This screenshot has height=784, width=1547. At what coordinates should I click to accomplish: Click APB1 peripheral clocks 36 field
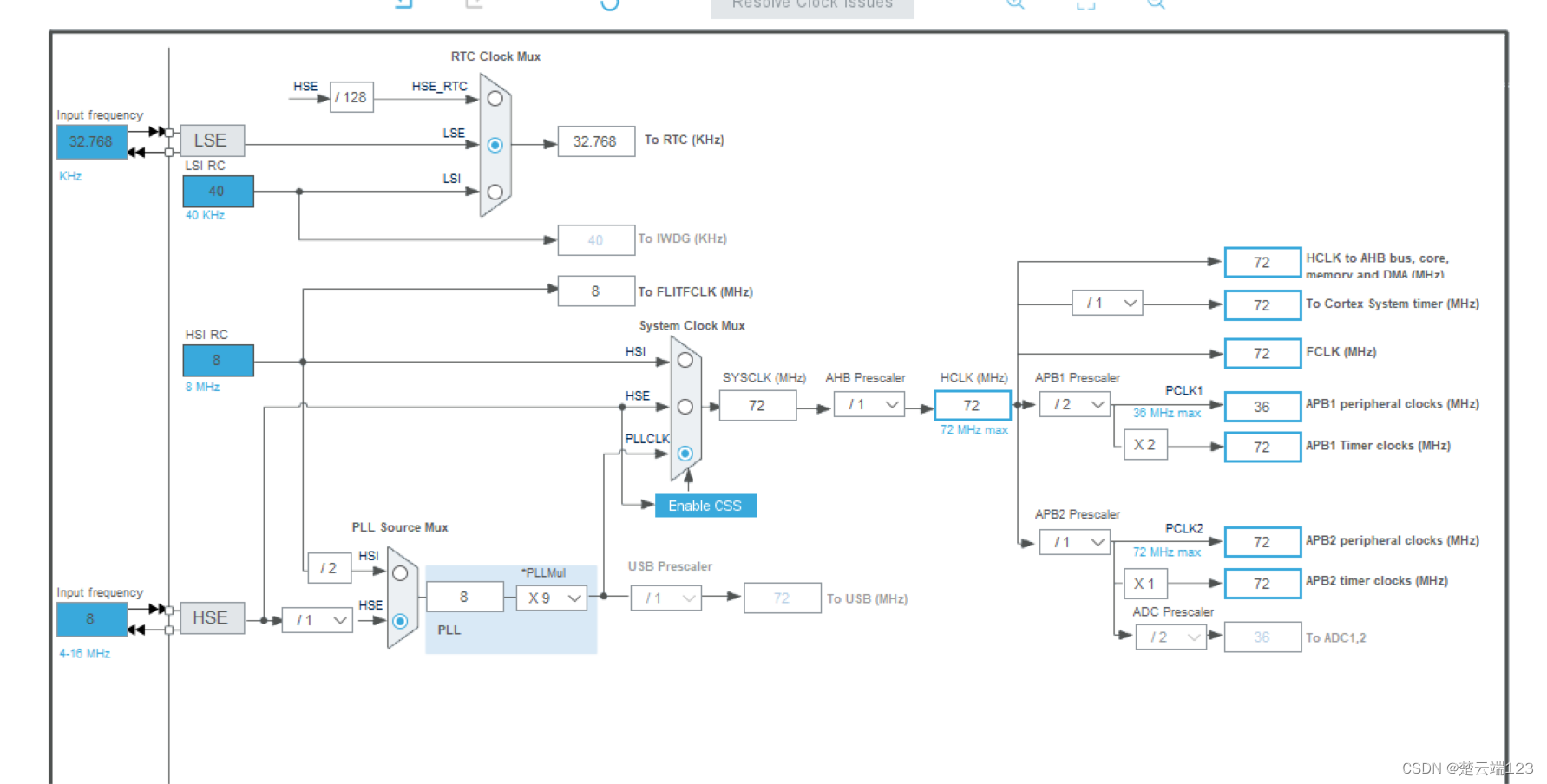pyautogui.click(x=1262, y=407)
